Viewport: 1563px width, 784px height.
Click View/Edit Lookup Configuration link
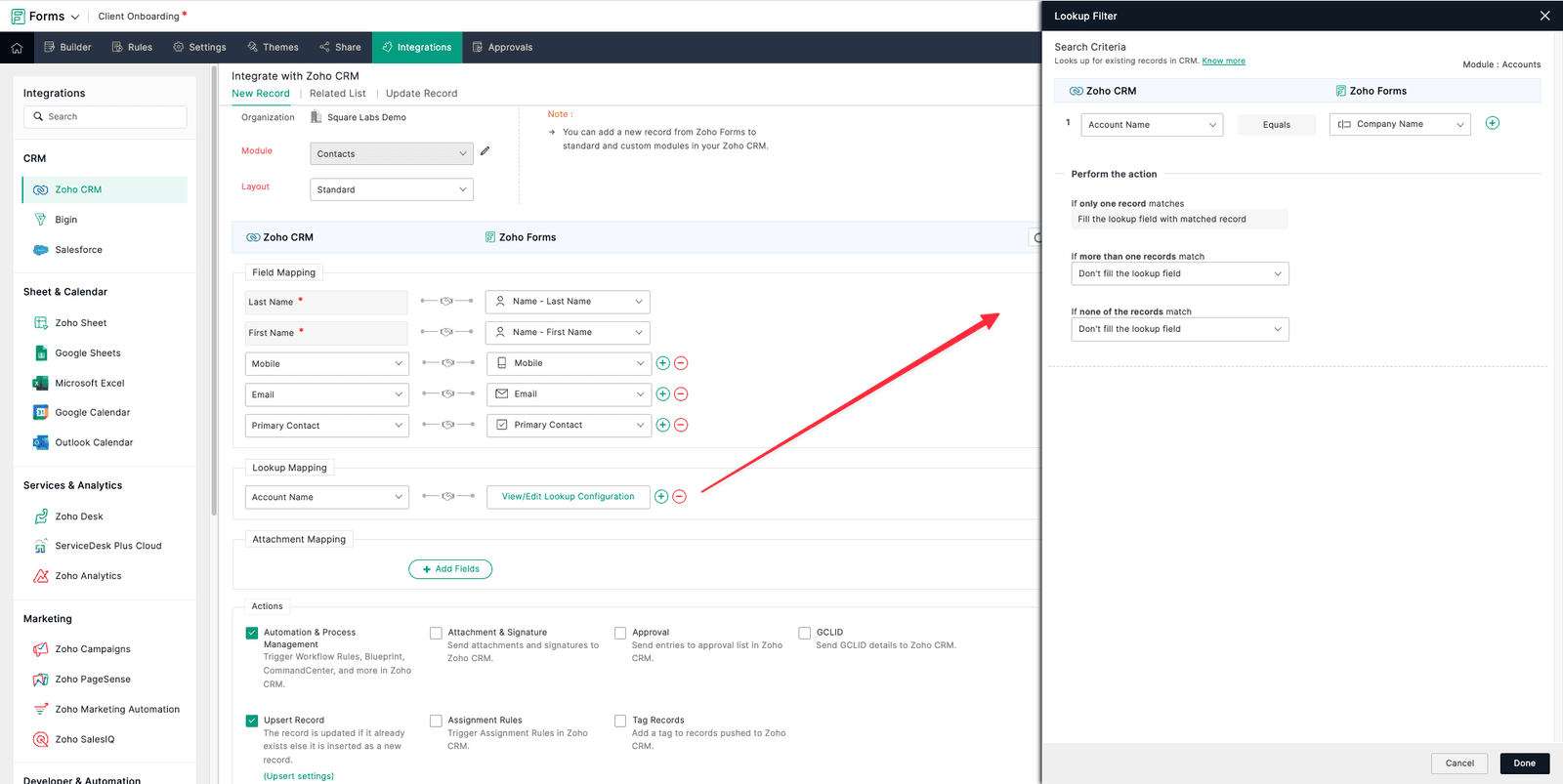point(568,497)
